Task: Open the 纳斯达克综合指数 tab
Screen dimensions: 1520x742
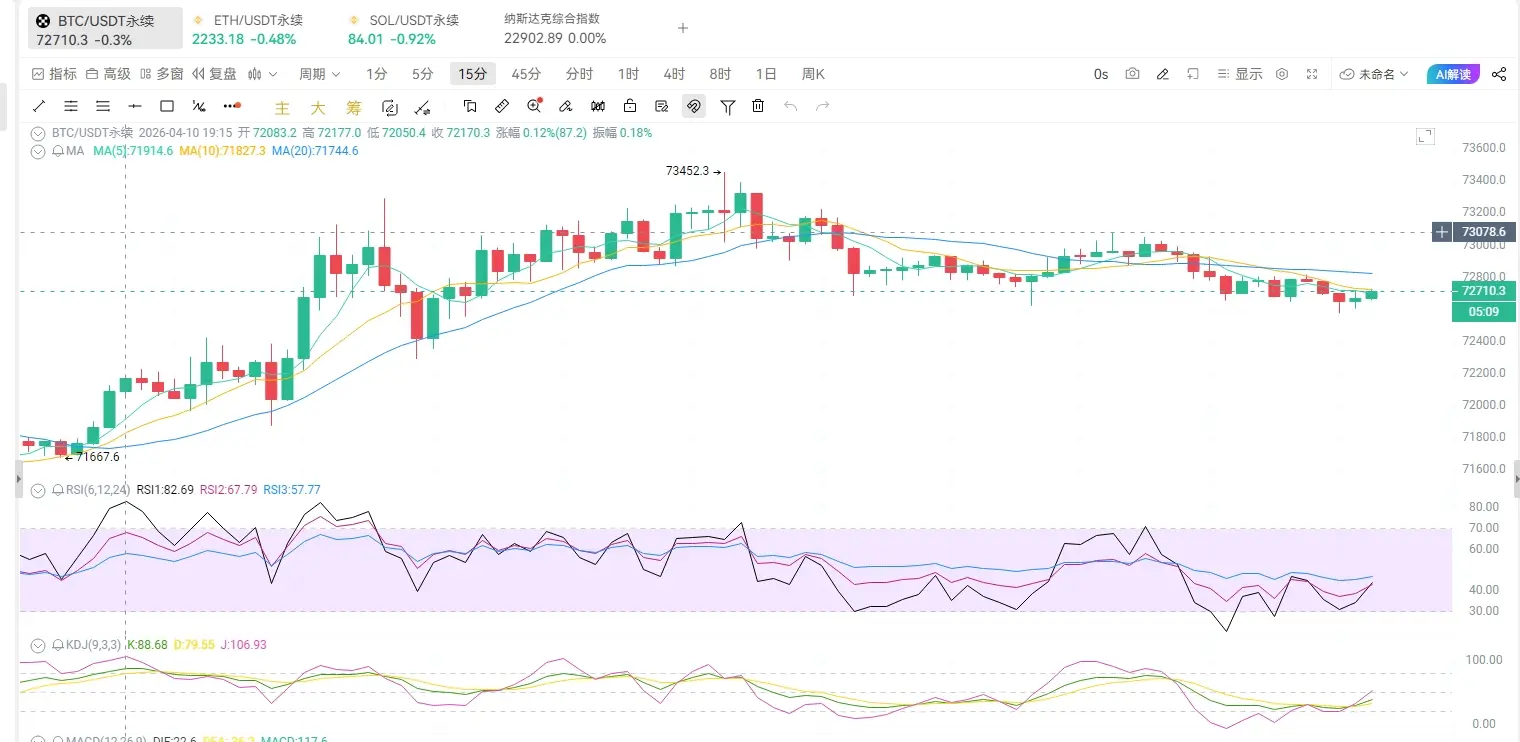Action: (x=555, y=29)
